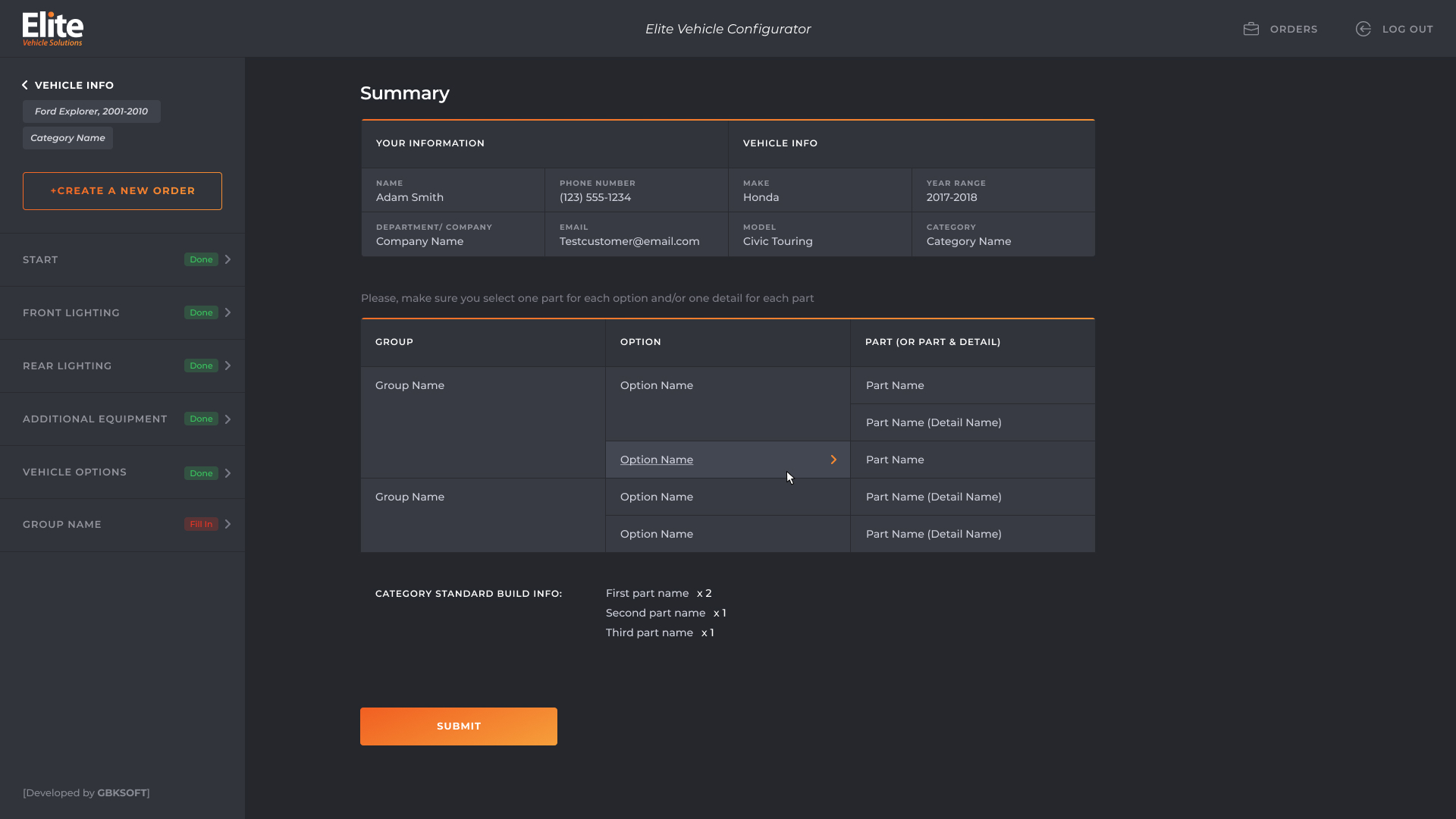Click the email Testcustomer@email.com
The image size is (1456, 819).
[629, 241]
